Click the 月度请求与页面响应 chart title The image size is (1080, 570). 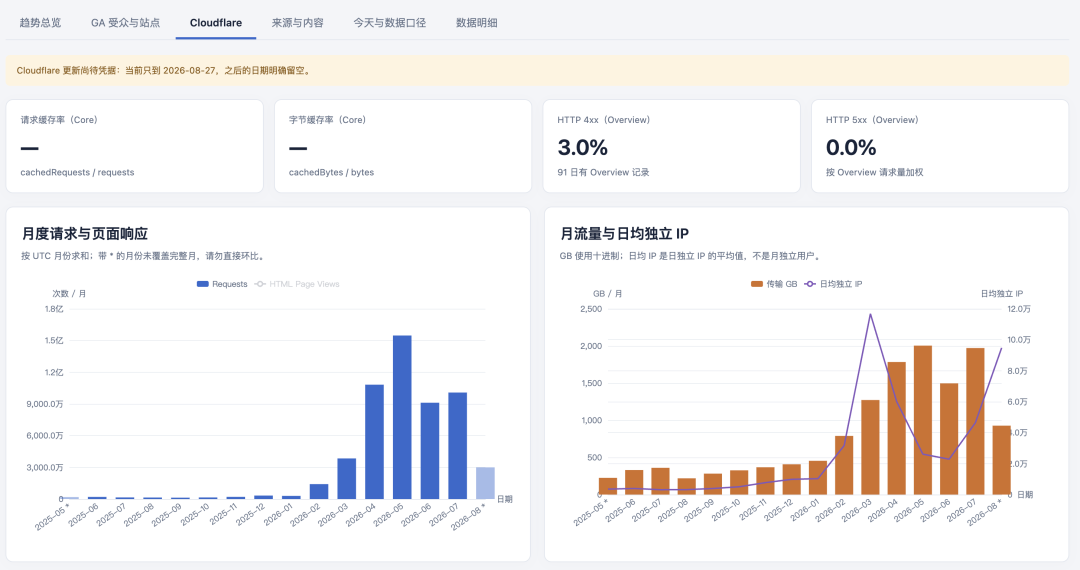(x=85, y=234)
